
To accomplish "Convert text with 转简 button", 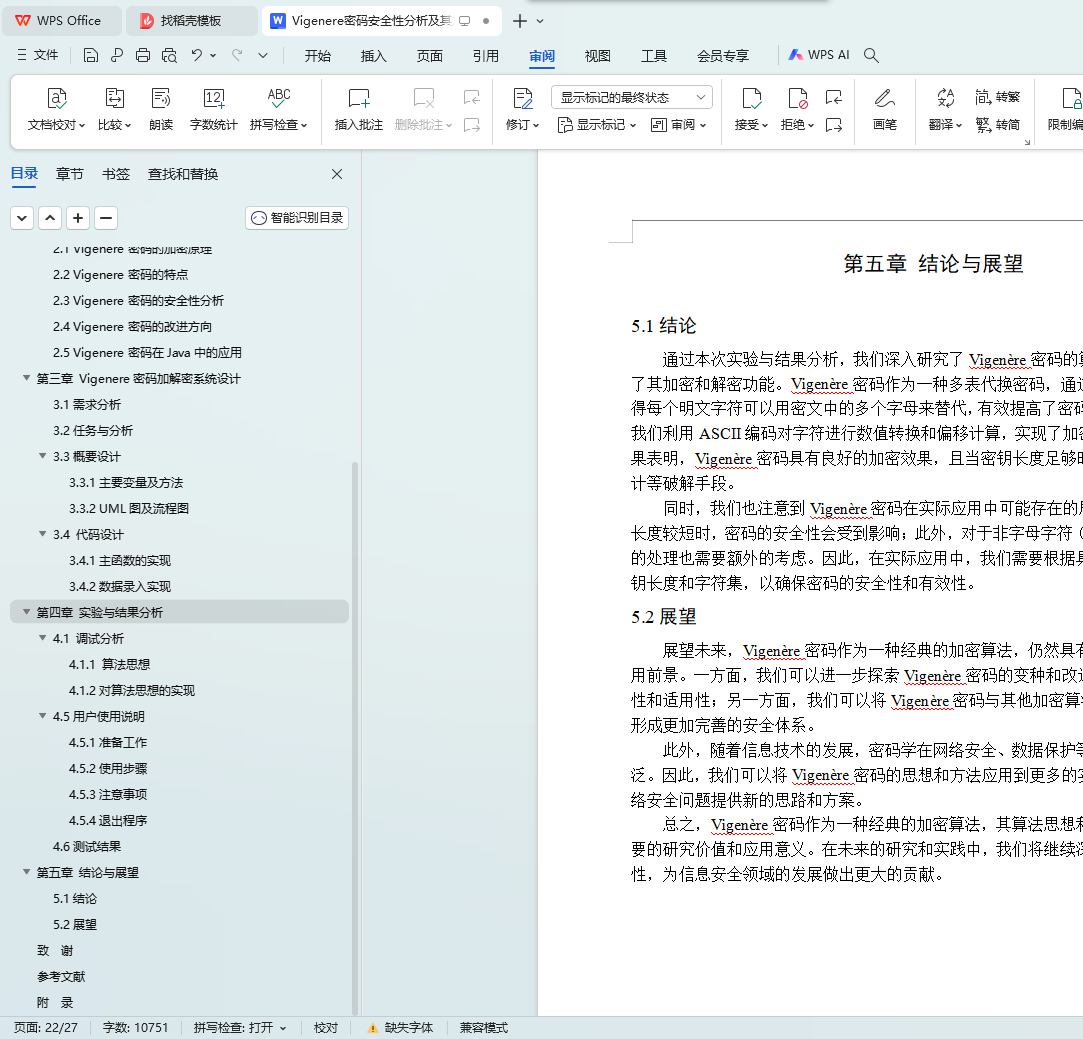I will point(997,124).
